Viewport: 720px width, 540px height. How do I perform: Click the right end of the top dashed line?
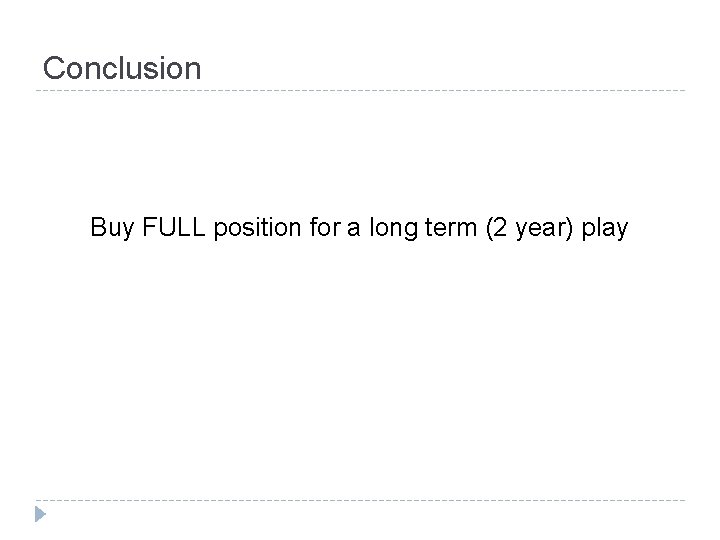click(x=682, y=92)
